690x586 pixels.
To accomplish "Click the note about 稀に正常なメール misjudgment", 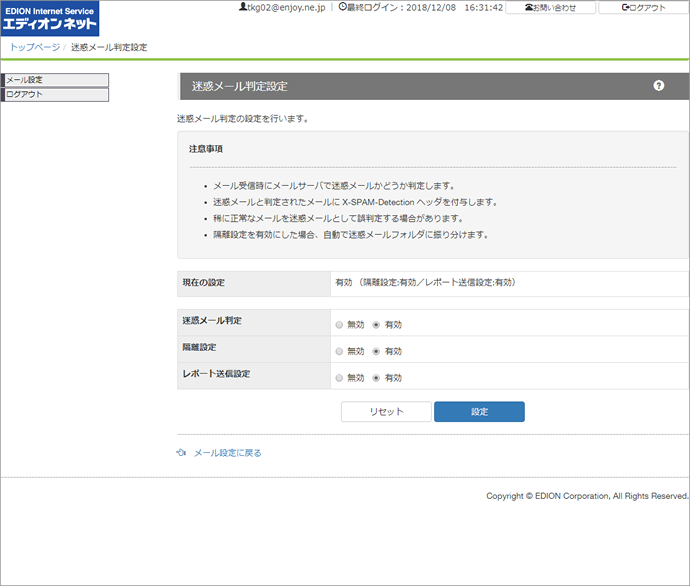I will coord(338,218).
